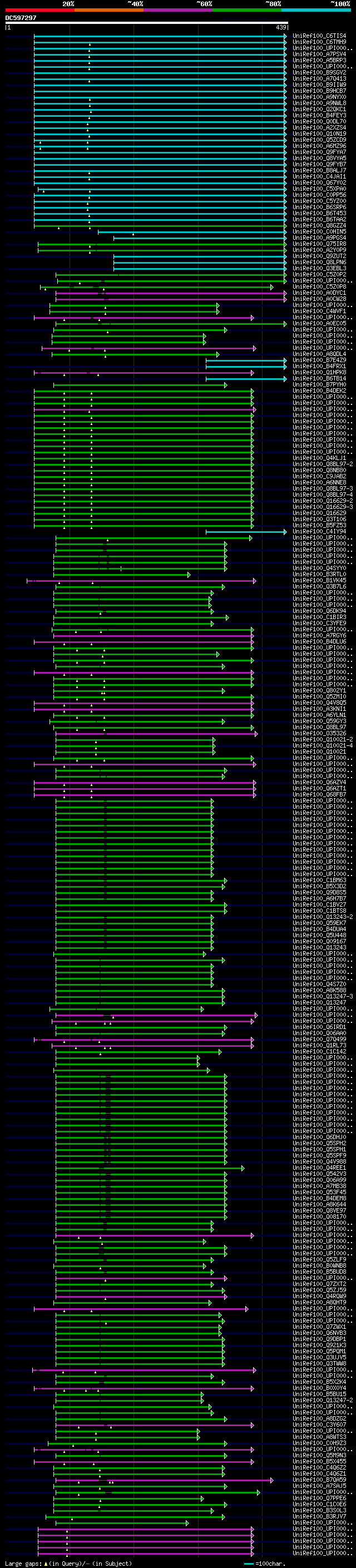
Task: Click the UniRef100_A0EC05 hit label
Action: pyautogui.click(x=319, y=323)
